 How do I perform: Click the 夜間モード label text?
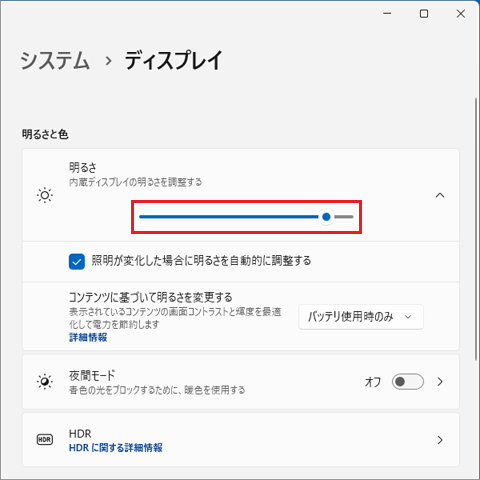click(x=92, y=376)
